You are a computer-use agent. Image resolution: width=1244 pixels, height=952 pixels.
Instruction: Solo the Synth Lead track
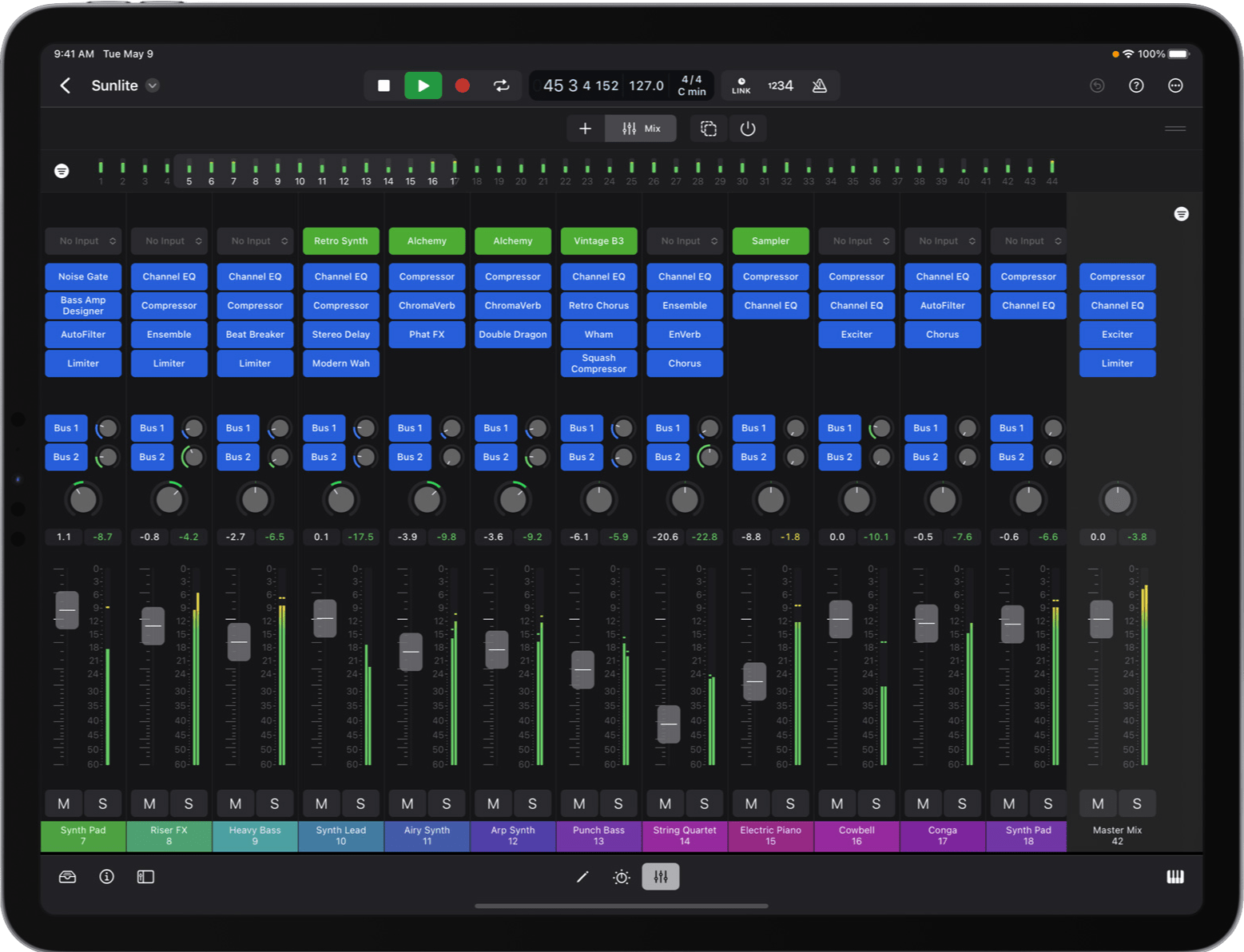360,804
